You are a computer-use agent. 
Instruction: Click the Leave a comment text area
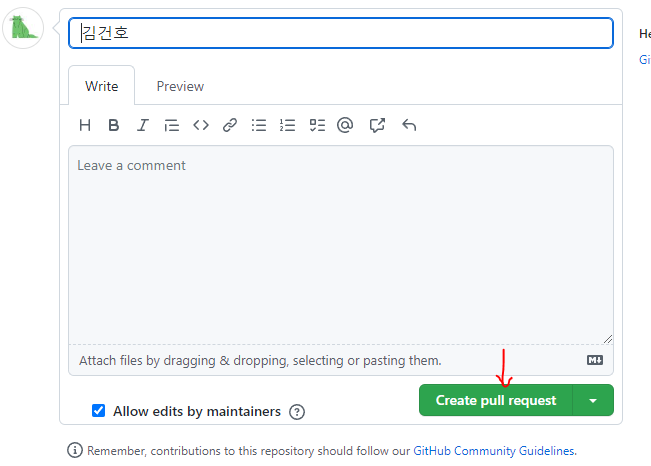point(341,245)
